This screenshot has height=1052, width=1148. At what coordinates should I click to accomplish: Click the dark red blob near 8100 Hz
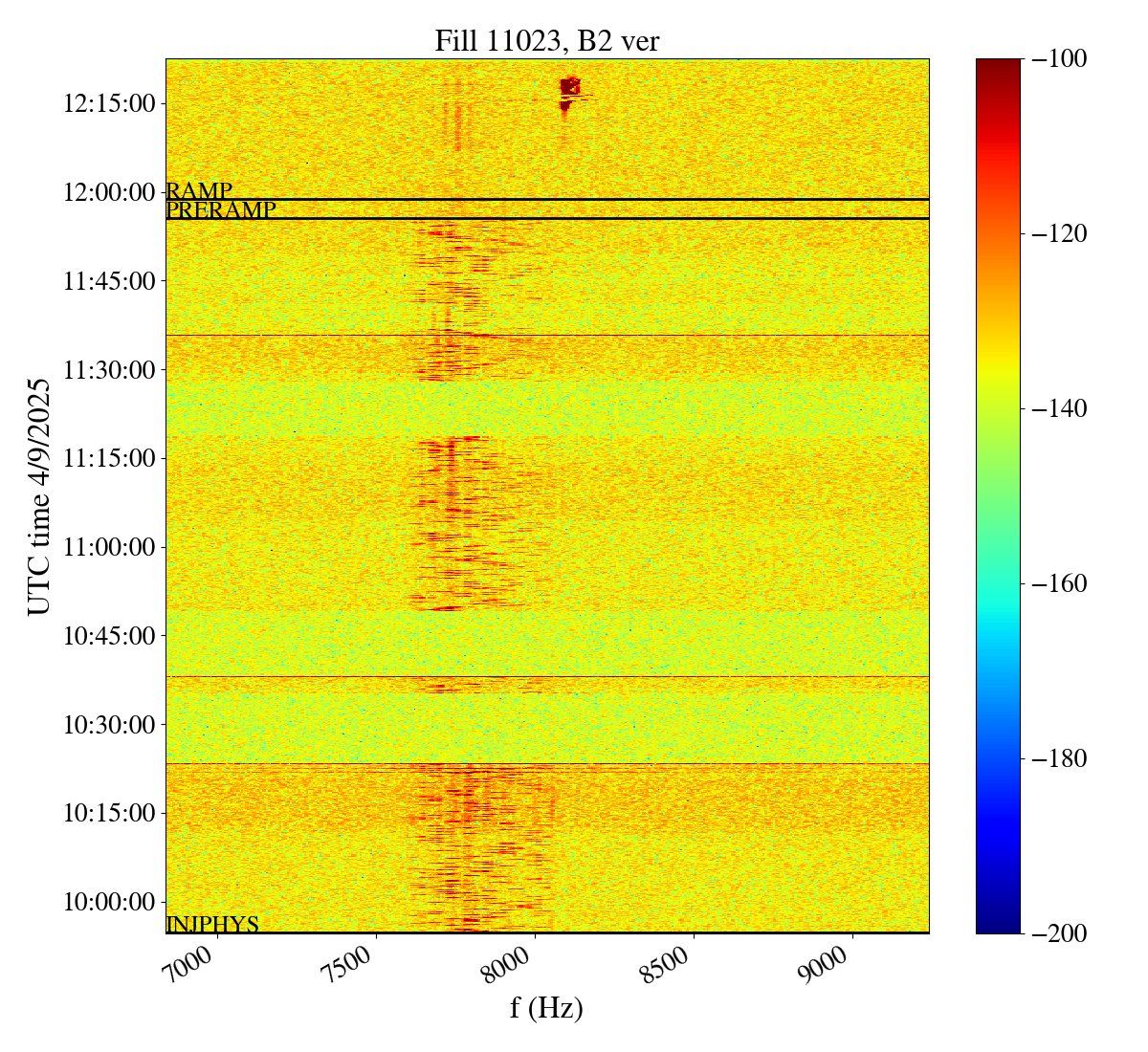pos(570,87)
